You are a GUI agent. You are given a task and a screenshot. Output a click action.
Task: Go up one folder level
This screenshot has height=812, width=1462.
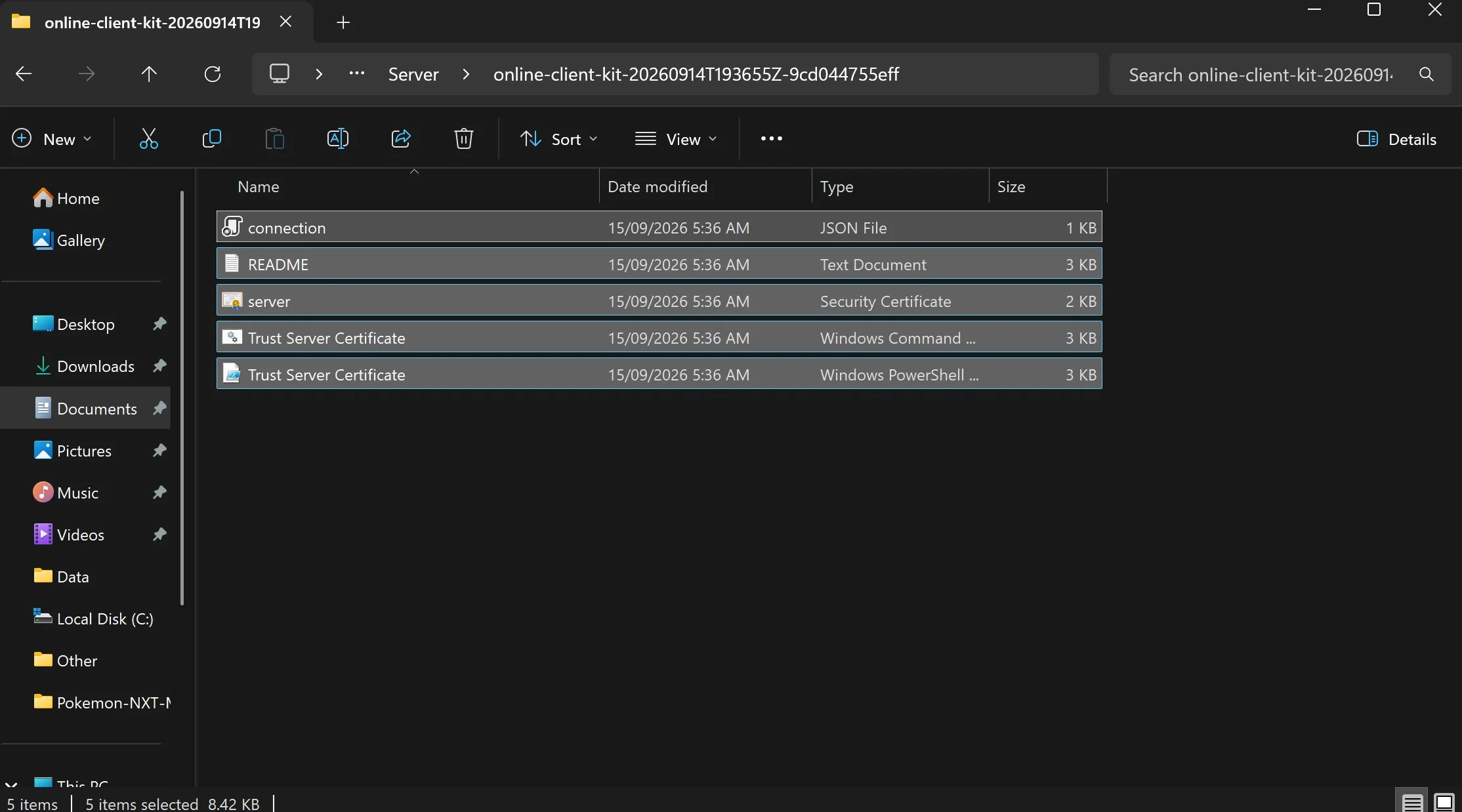(x=149, y=74)
